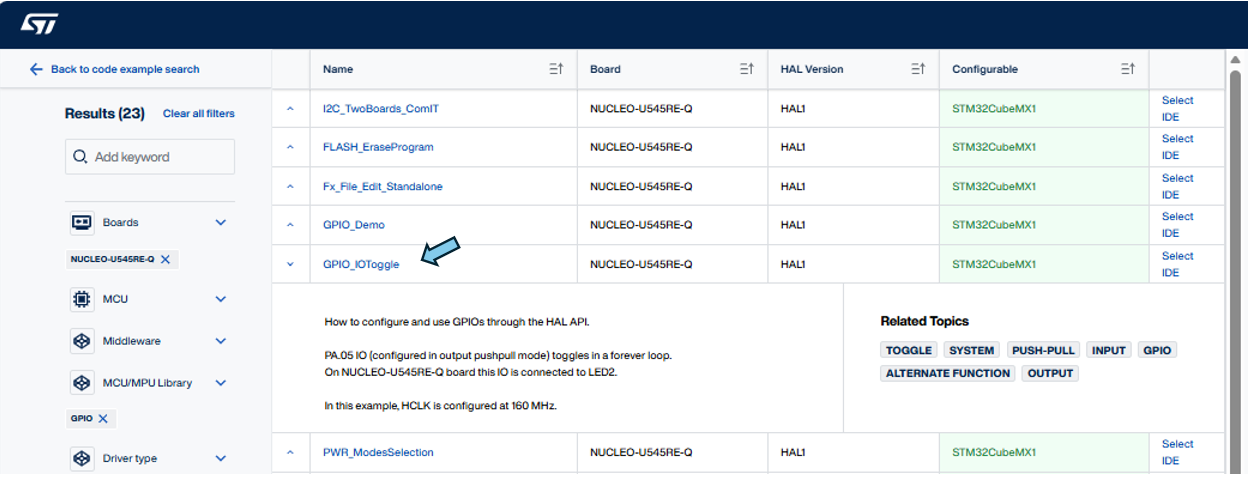Image resolution: width=1248 pixels, height=478 pixels.
Task: Select the TOGGLE related topic tag
Action: (908, 350)
